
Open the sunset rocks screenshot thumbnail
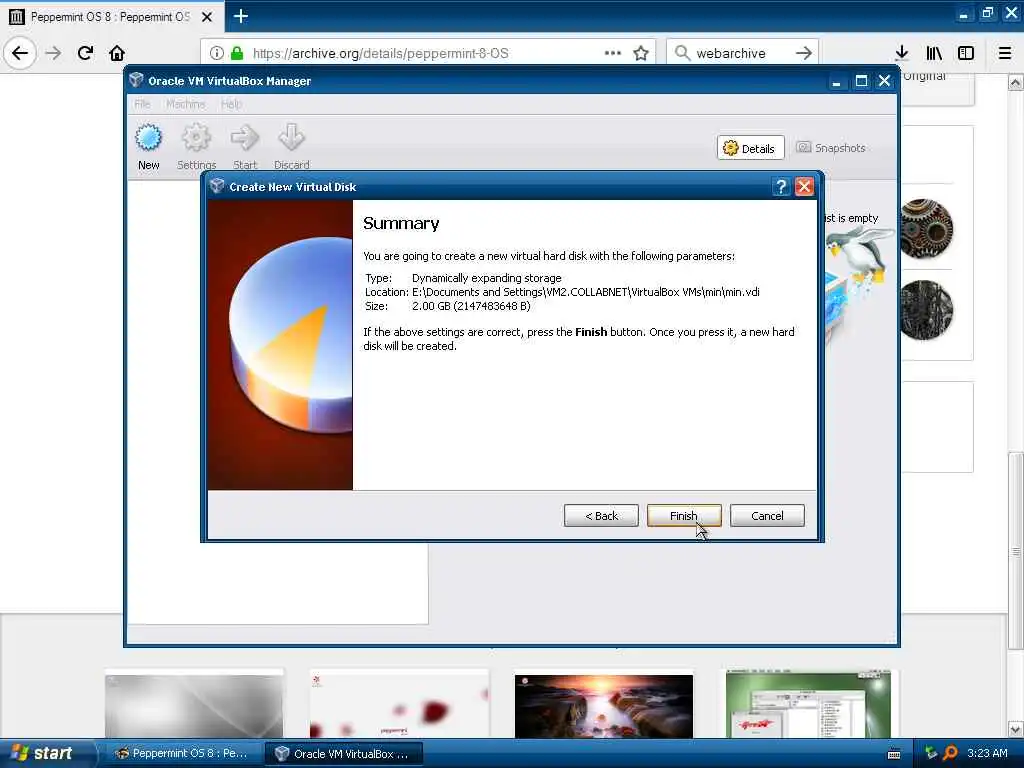[603, 707]
